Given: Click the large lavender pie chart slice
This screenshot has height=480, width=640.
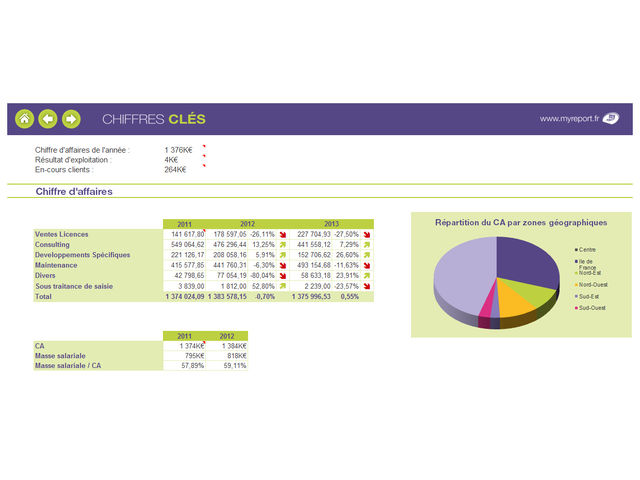Looking at the screenshot, I should [463, 276].
